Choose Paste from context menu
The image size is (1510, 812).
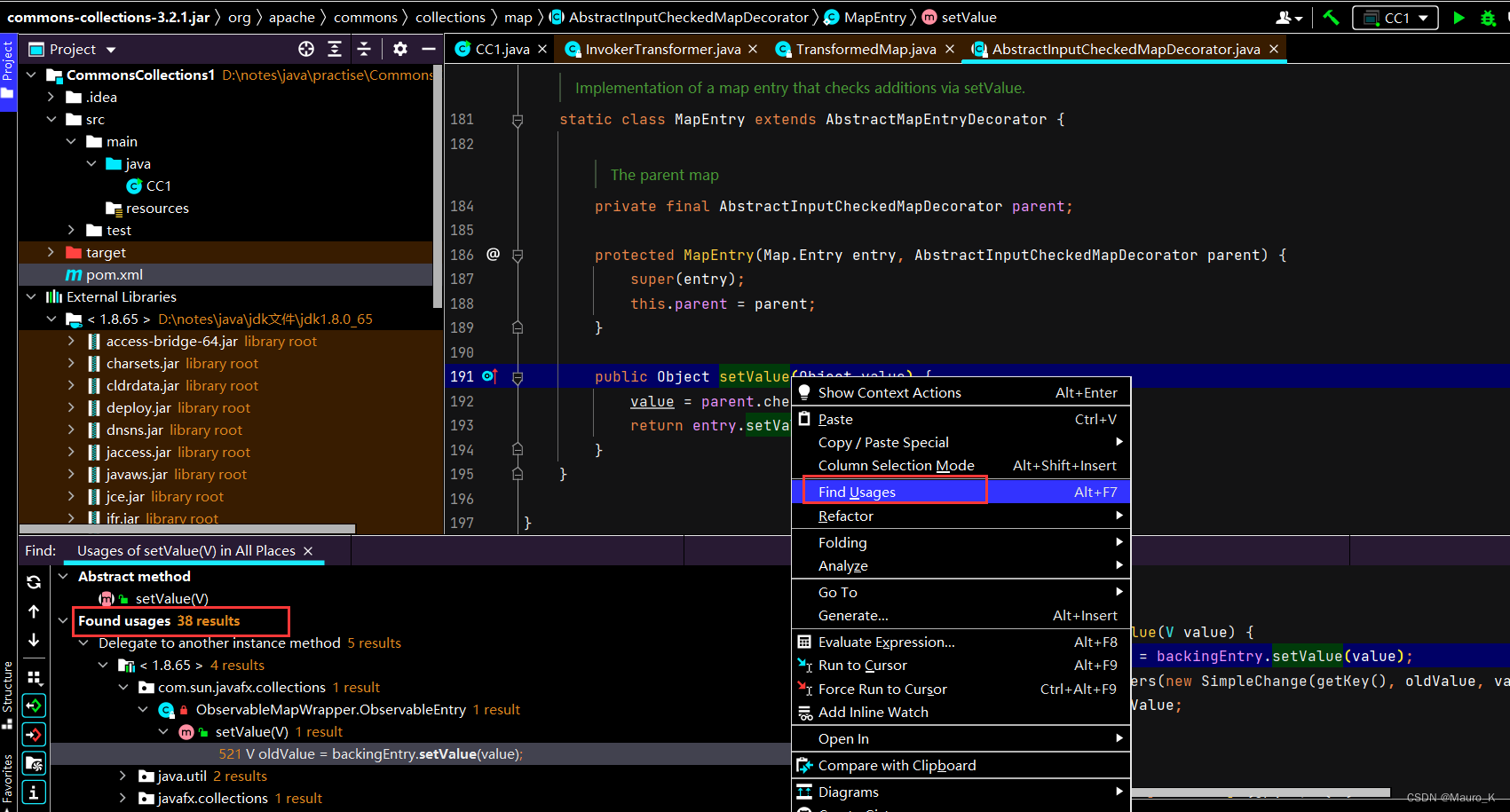pyautogui.click(x=961, y=419)
